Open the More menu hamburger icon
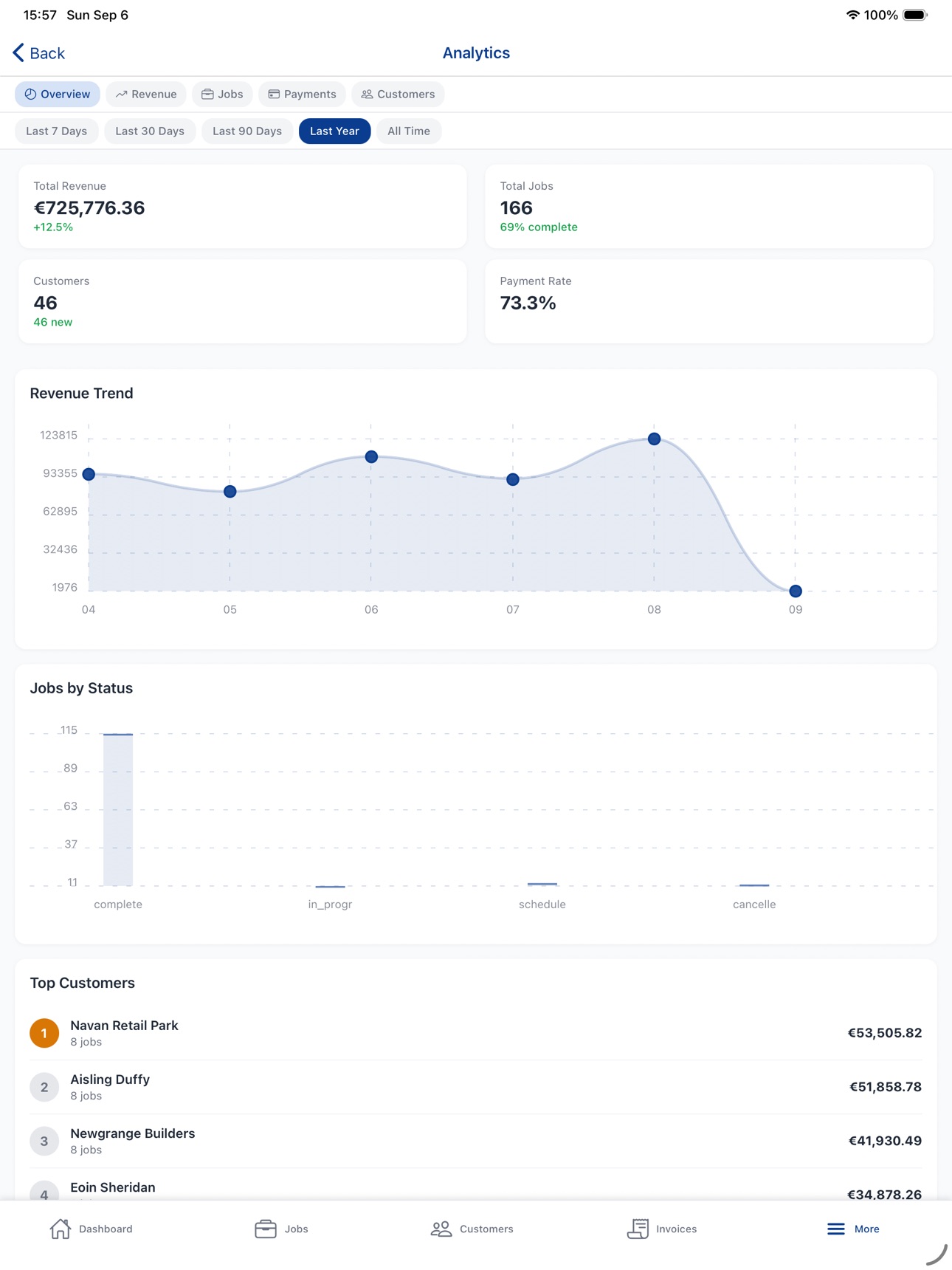 [835, 1229]
